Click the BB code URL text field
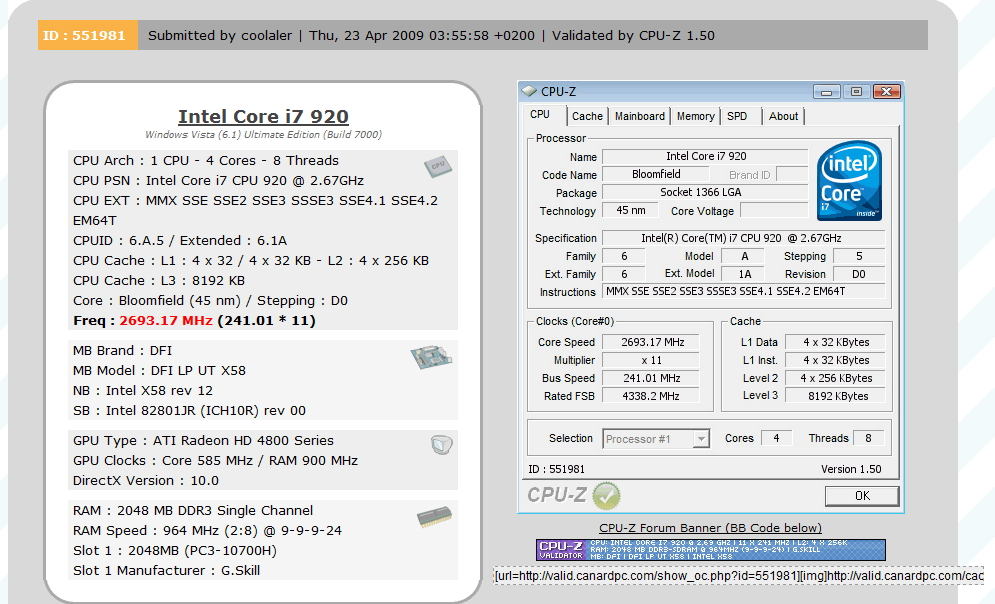Image resolution: width=995 pixels, height=604 pixels. click(739, 575)
